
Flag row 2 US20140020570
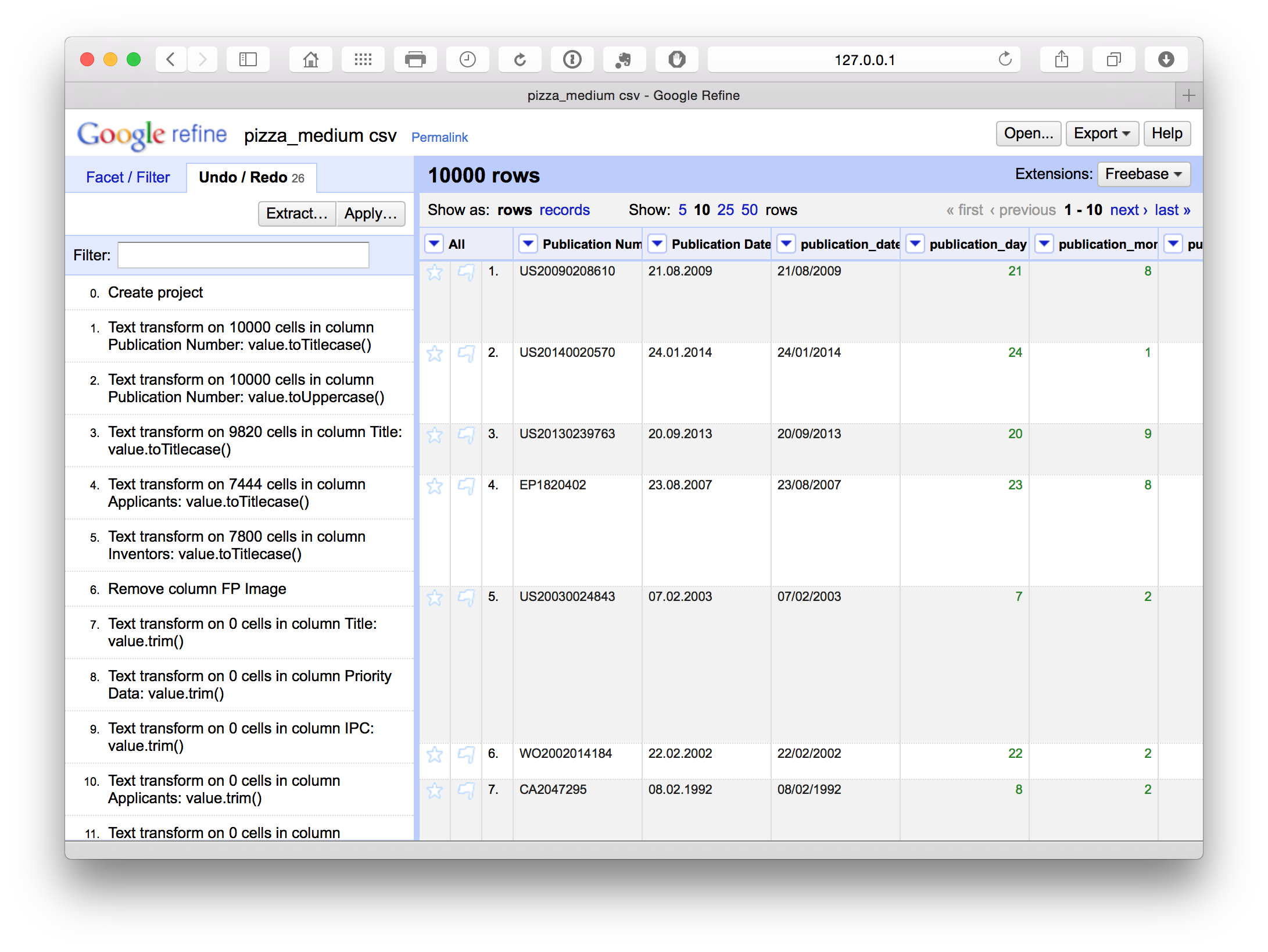click(x=466, y=353)
